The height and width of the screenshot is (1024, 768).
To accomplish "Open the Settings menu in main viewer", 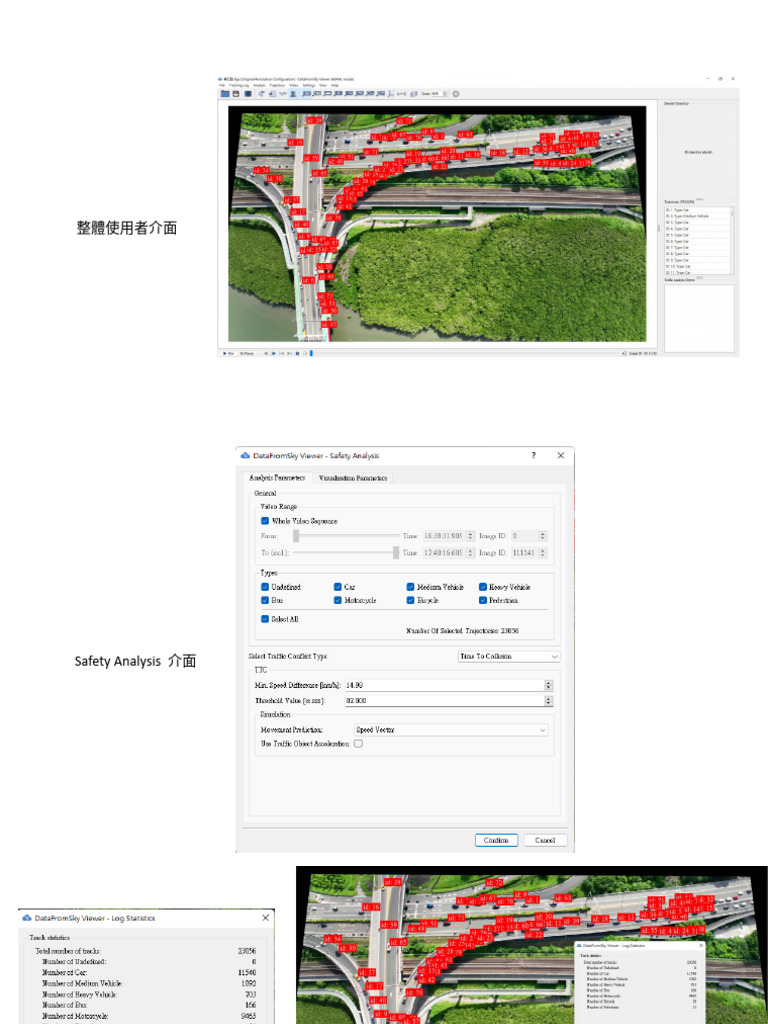I will (x=309, y=85).
